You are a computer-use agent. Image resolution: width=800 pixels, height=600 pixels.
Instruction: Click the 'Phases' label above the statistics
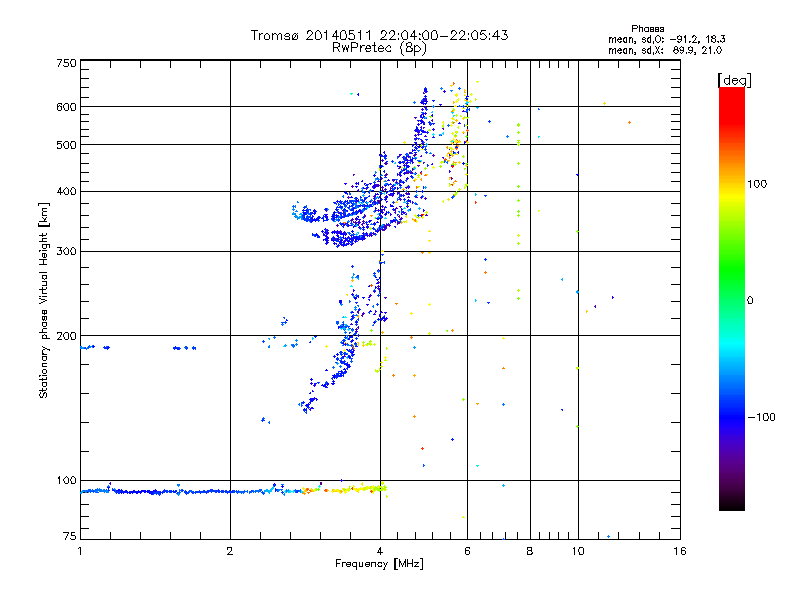coord(647,29)
